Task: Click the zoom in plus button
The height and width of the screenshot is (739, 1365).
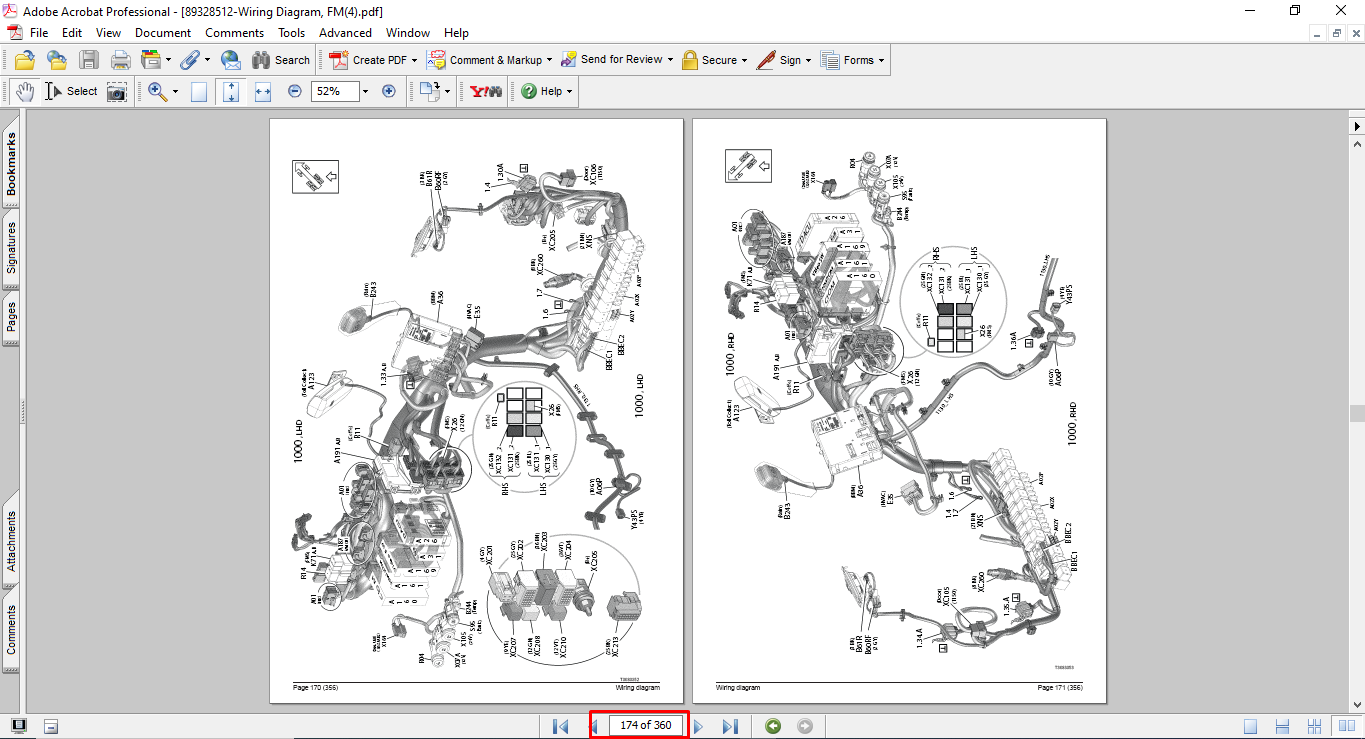Action: pos(389,91)
